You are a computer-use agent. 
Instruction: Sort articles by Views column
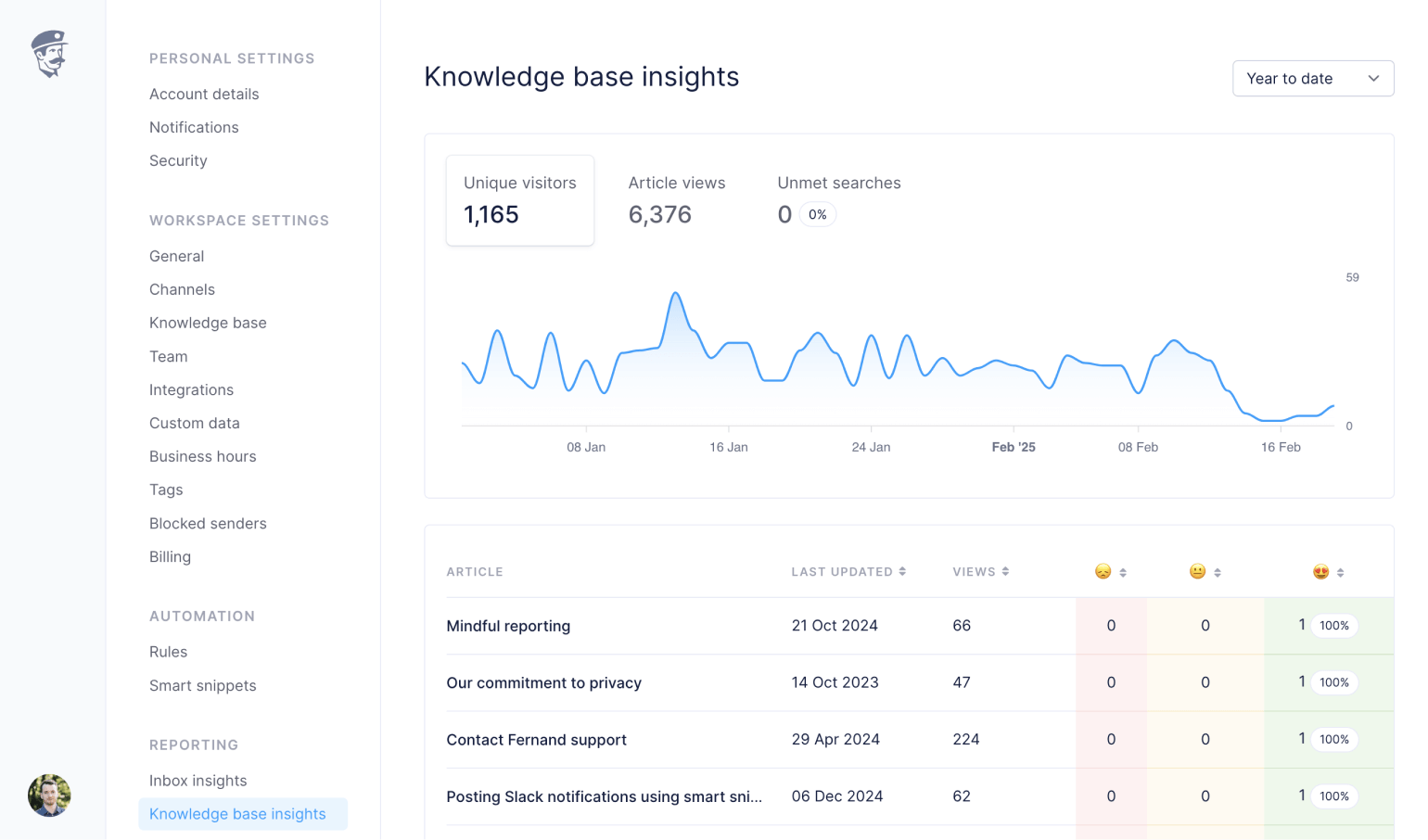point(980,572)
